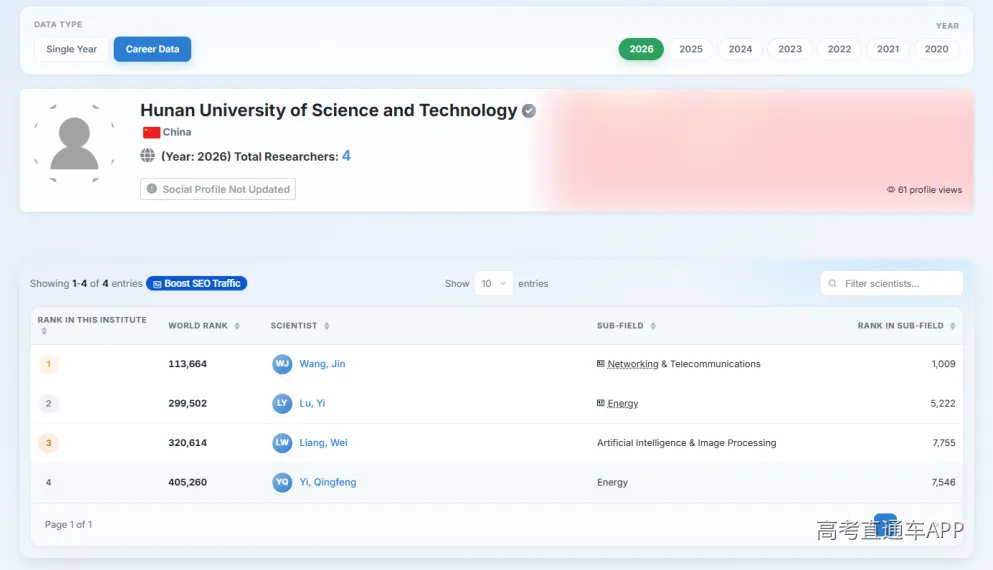Viewport: 993px width, 570px height.
Task: Click the China flag icon
Action: coord(151,132)
